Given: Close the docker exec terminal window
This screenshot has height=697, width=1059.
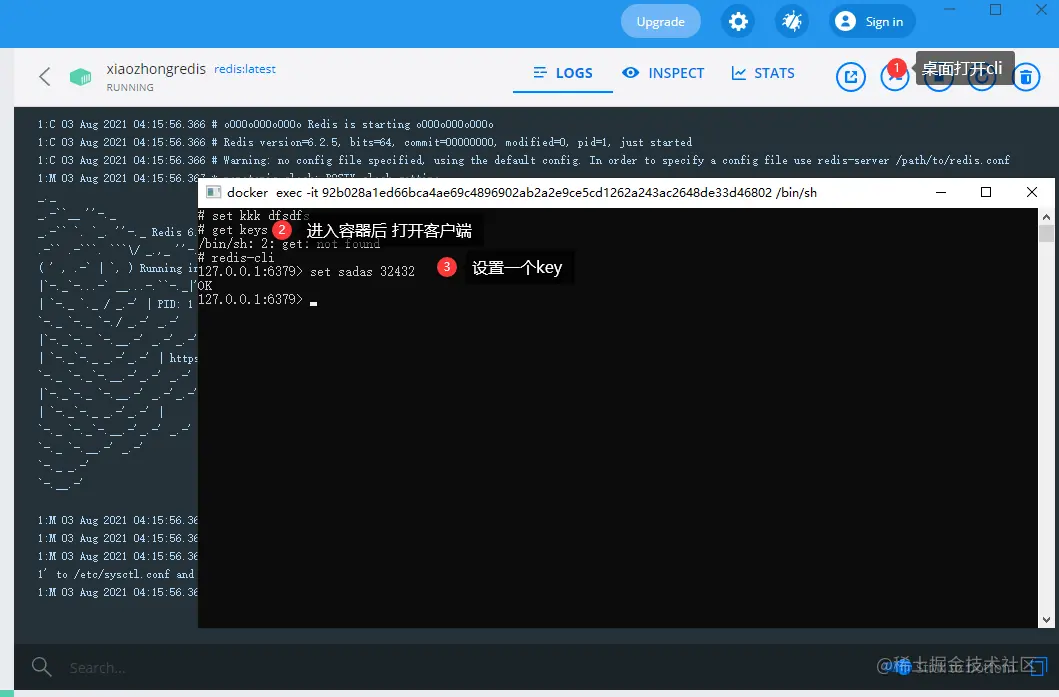Looking at the screenshot, I should 1031,192.
